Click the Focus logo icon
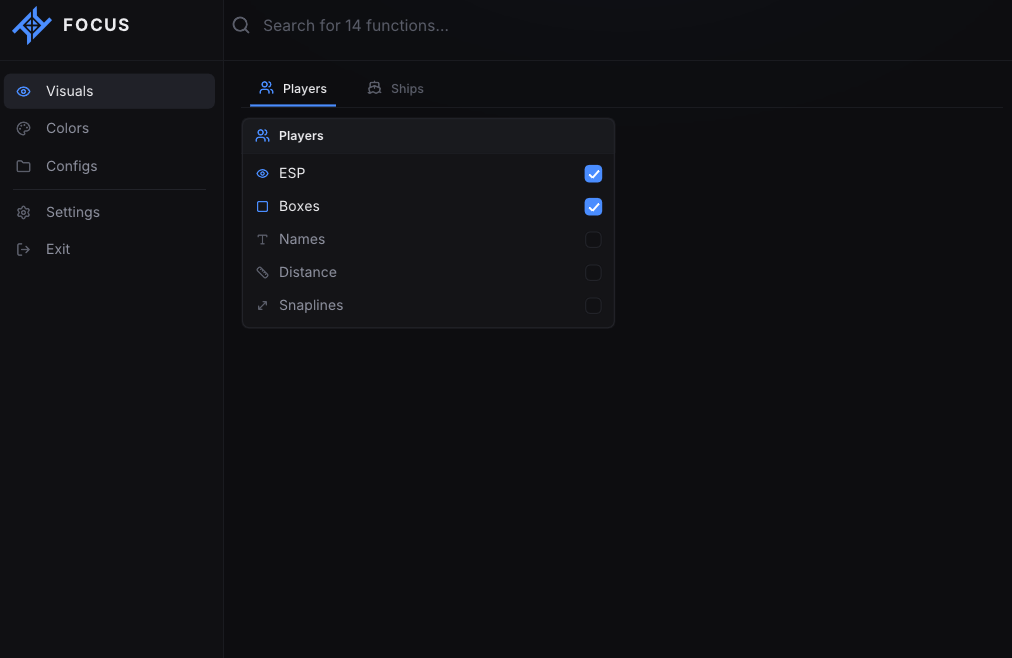Image resolution: width=1012 pixels, height=658 pixels. coord(32,25)
